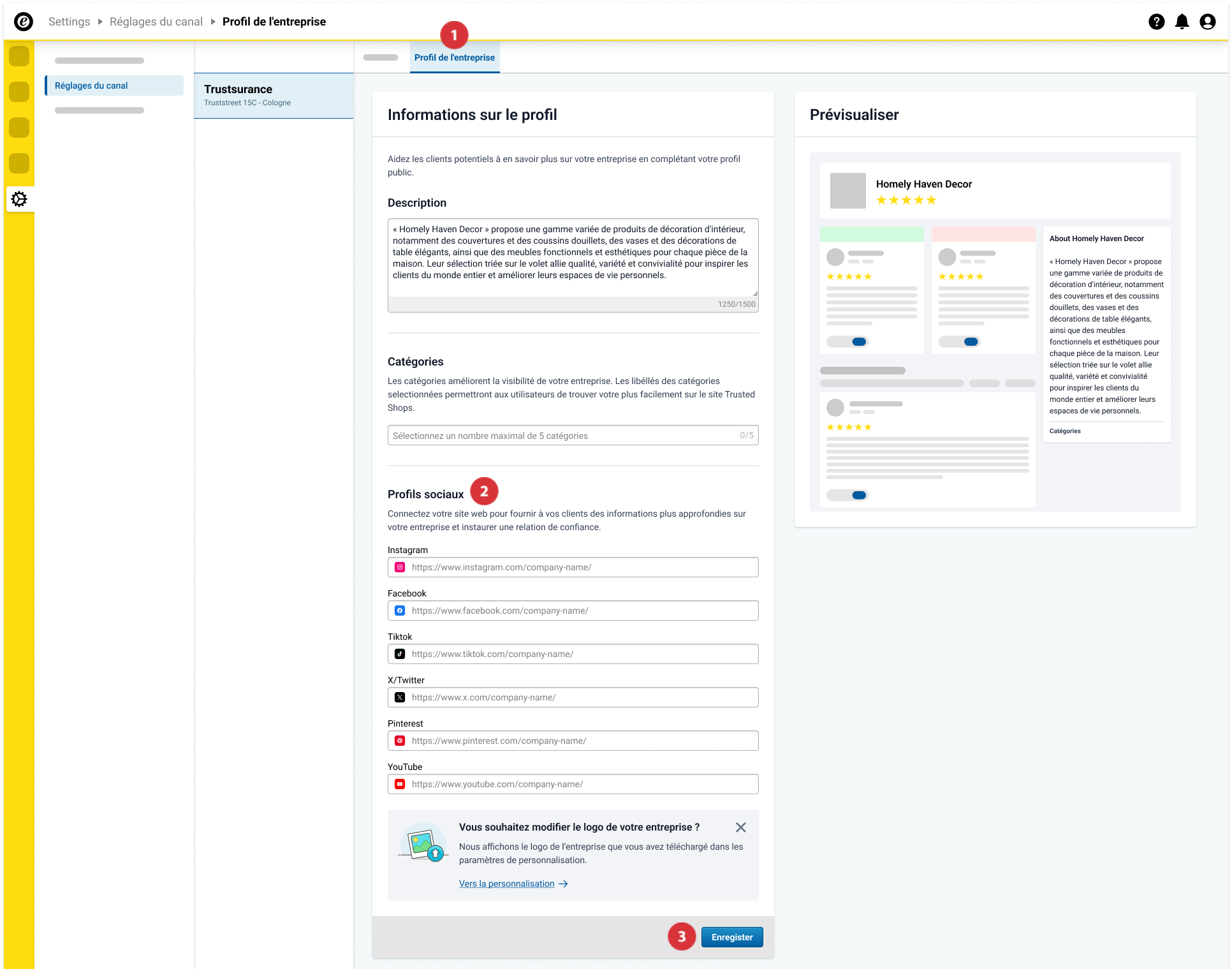Click the Enregister save button
The image size is (1232, 969).
[732, 937]
